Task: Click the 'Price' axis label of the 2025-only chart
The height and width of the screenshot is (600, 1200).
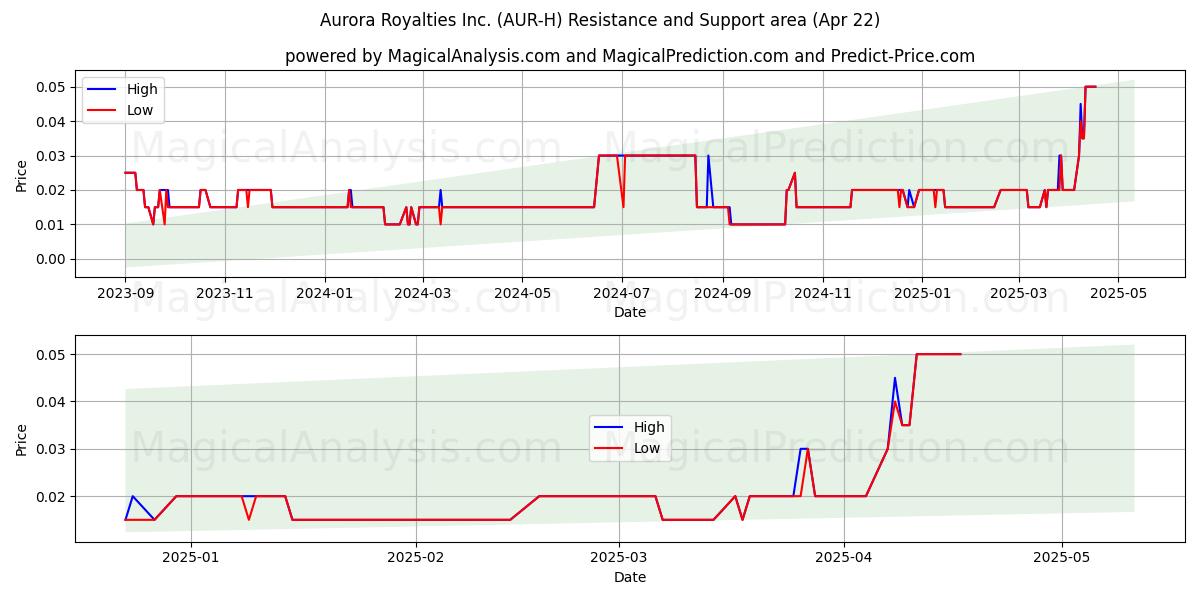Action: 22,439
